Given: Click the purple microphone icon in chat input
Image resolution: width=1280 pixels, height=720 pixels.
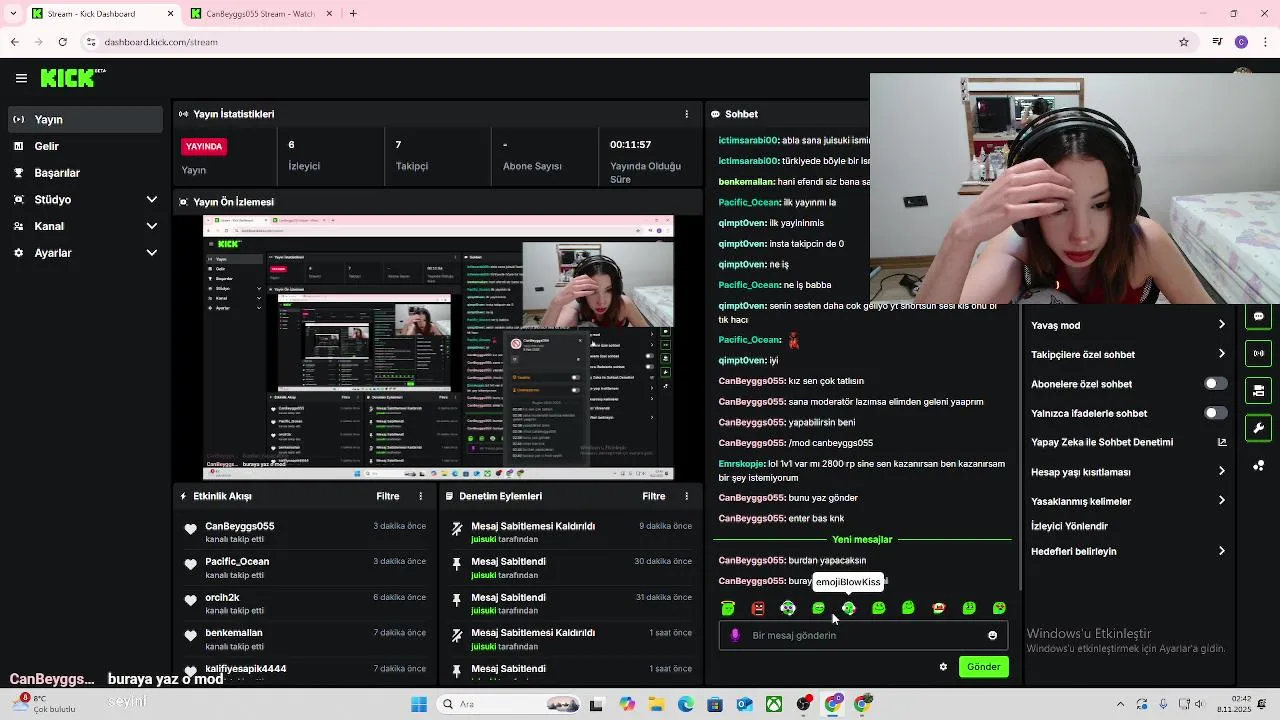Looking at the screenshot, I should click(x=736, y=635).
